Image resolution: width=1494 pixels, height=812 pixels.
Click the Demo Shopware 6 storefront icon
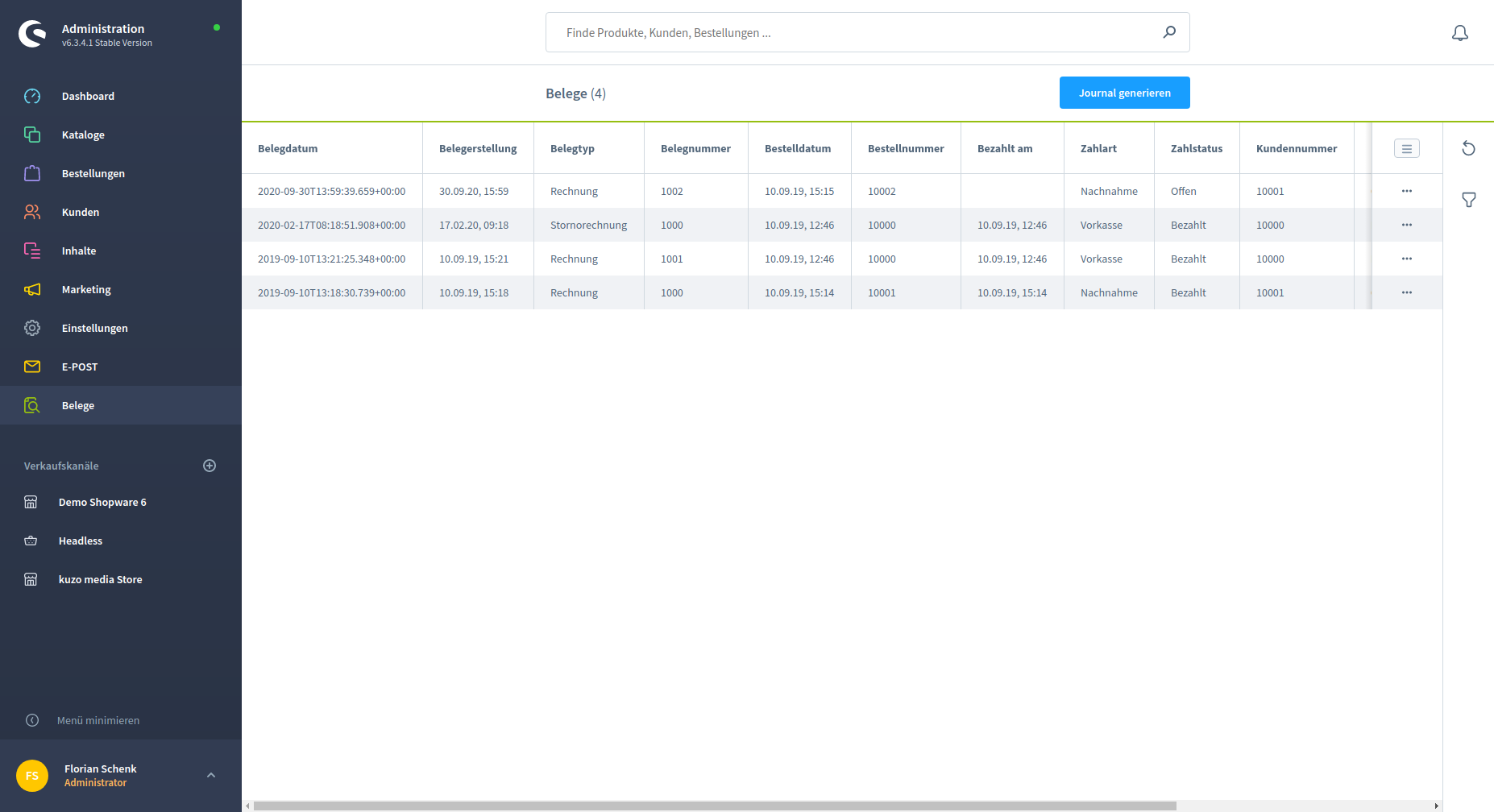click(x=31, y=502)
